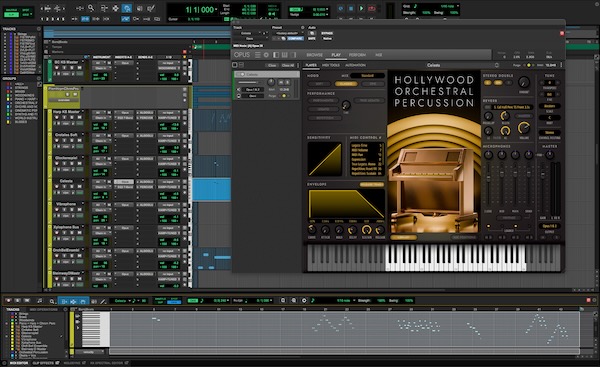This screenshot has width=600, height=367.
Task: Switch to the MIX tab in Opus
Action: (x=378, y=55)
